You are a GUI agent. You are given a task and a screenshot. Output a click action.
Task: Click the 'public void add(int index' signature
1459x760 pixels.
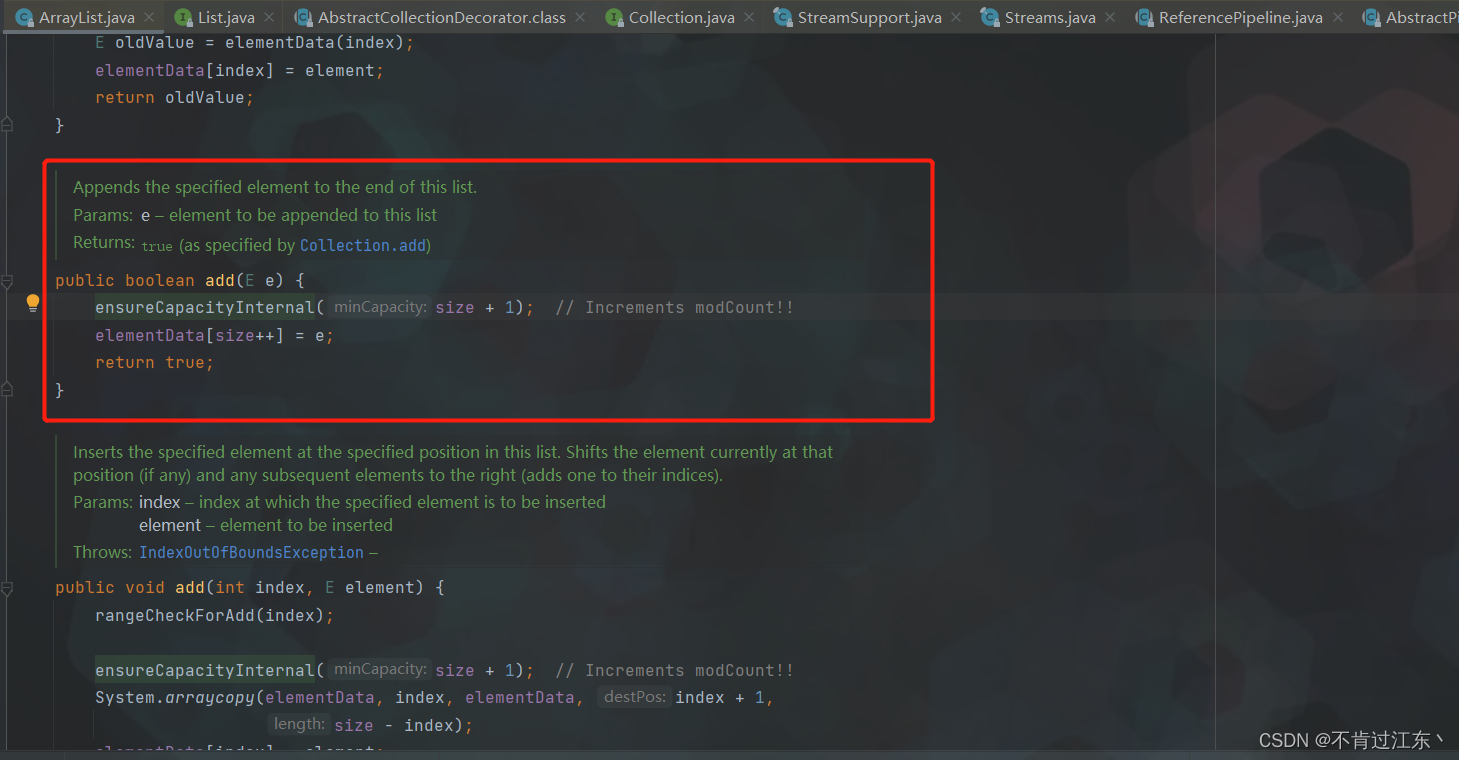click(x=180, y=587)
